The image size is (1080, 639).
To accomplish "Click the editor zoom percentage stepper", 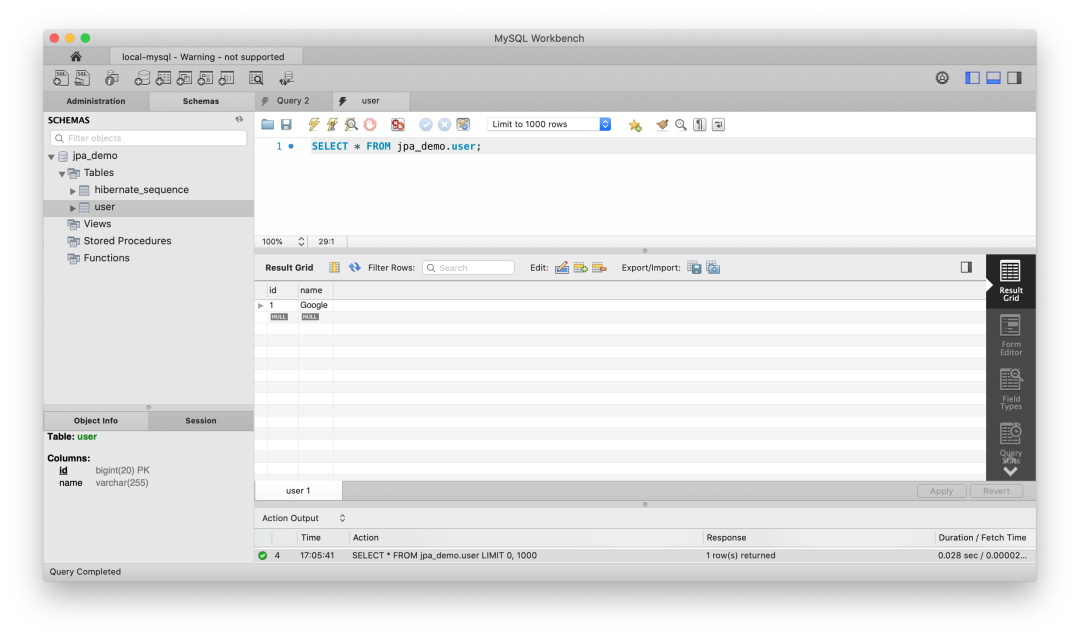I will 301,242.
